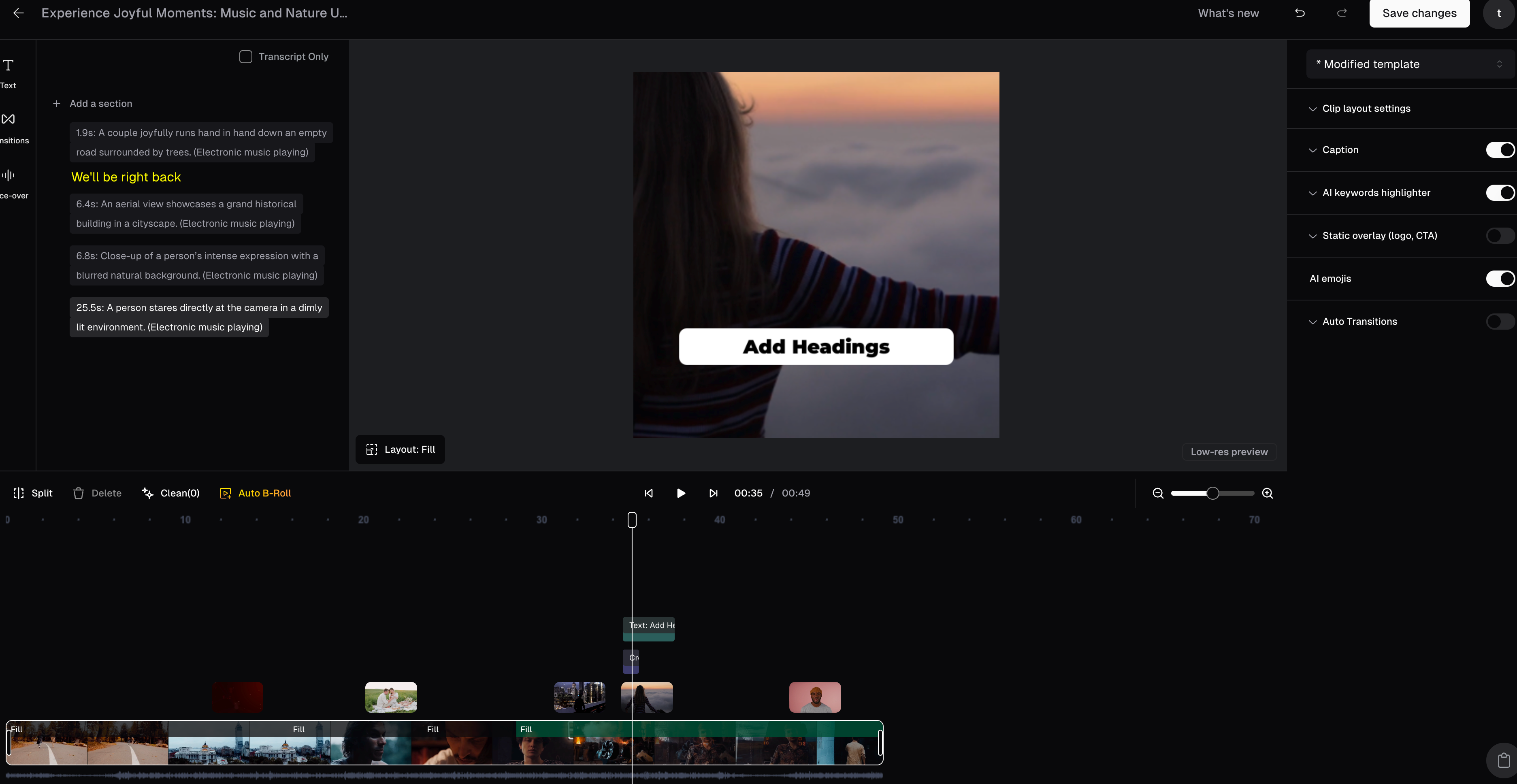Viewport: 1517px width, 784px height.
Task: Go back using the left arrow icon
Action: coord(18,13)
